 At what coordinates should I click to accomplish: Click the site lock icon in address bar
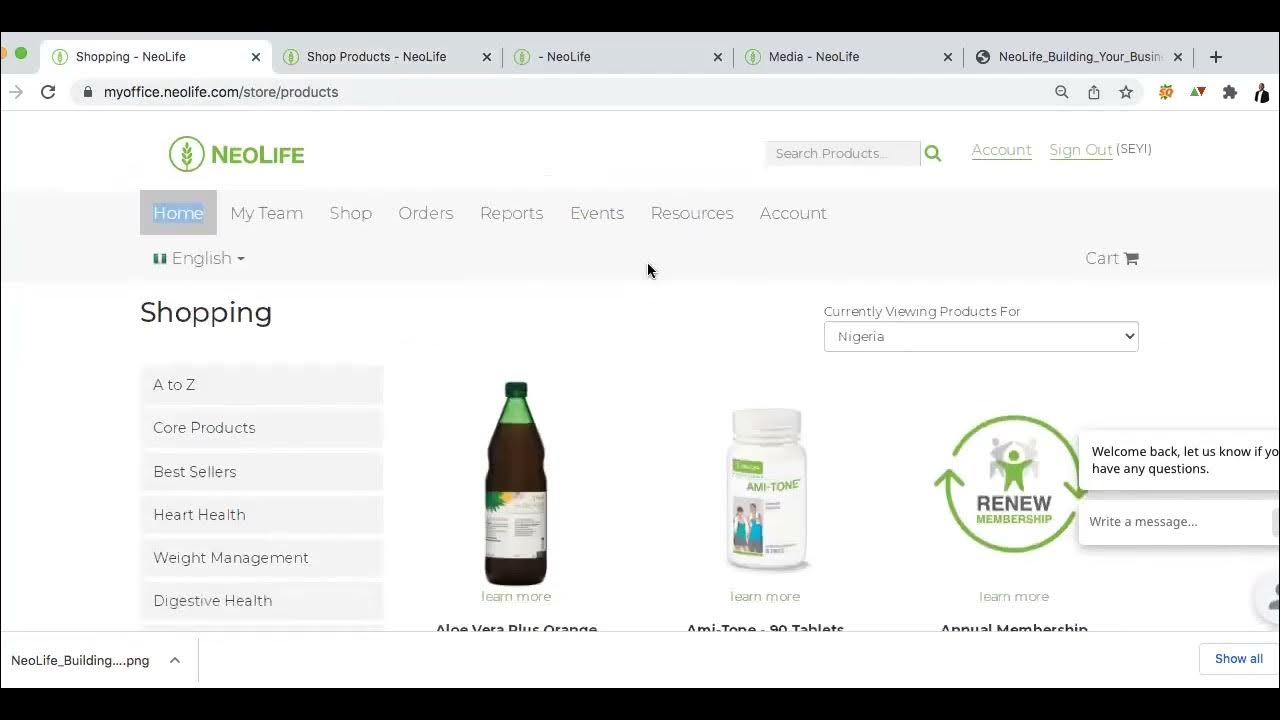88,92
